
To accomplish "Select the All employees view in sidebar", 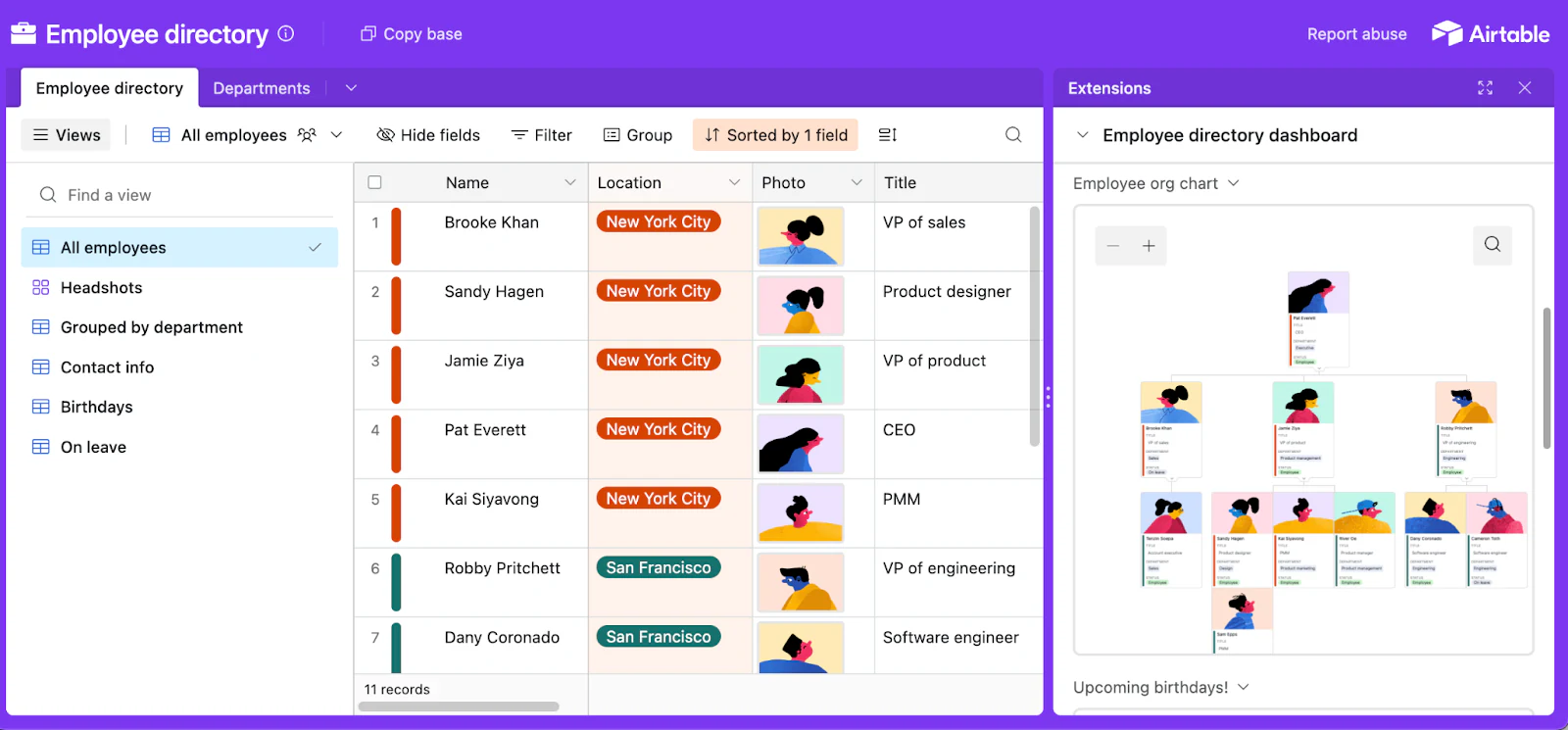I will pos(179,248).
